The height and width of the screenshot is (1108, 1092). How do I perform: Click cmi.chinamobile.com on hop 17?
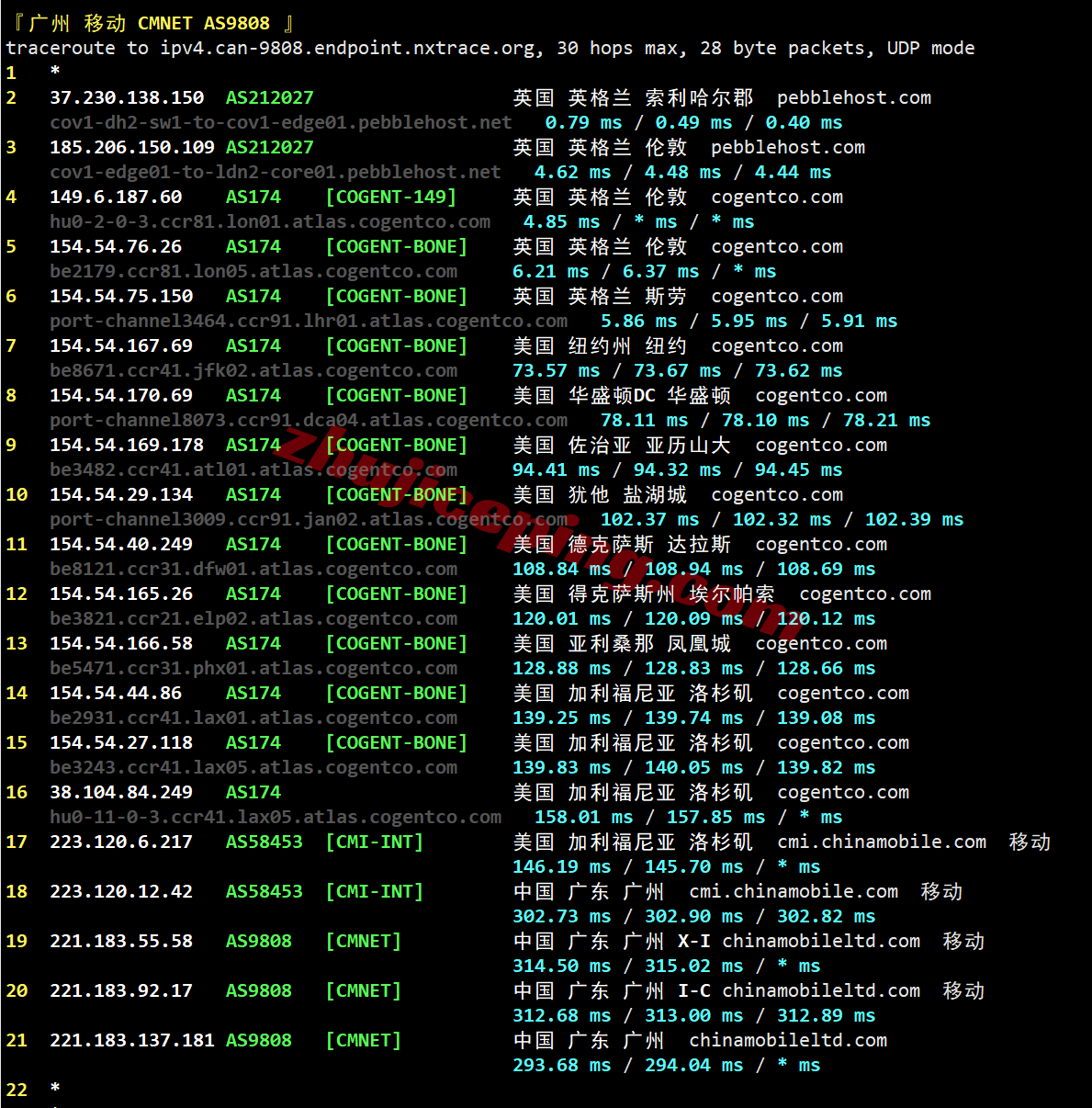point(882,842)
